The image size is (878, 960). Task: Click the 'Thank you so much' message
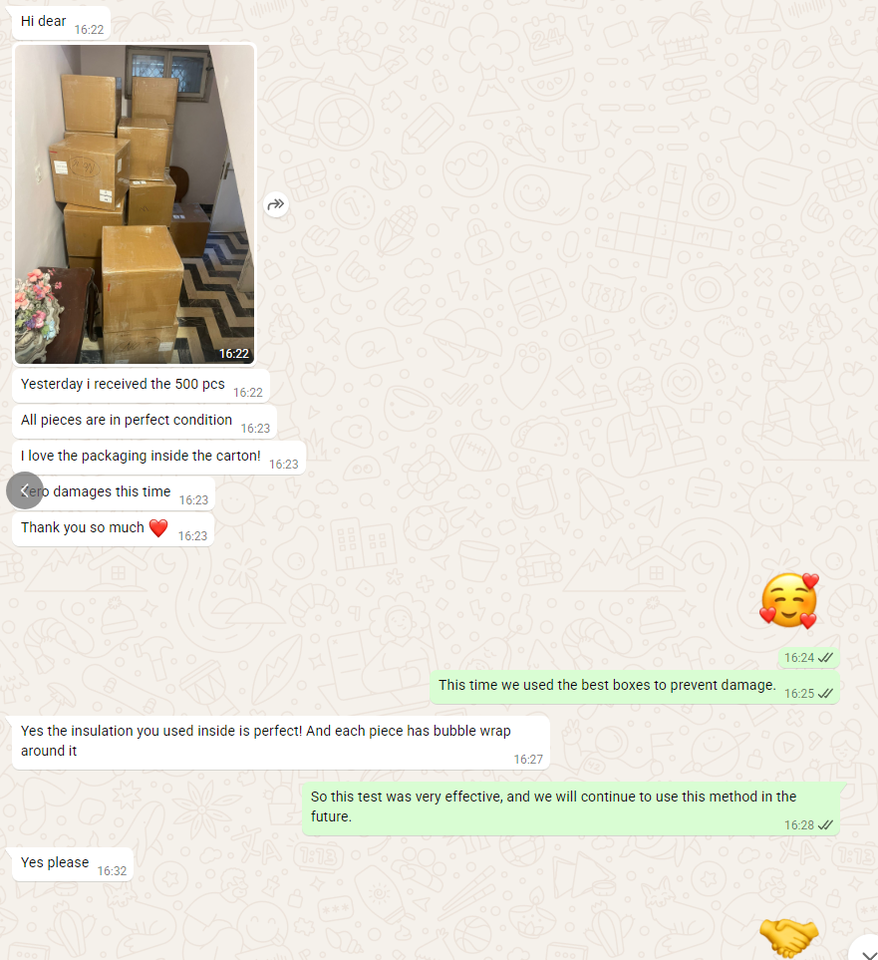113,529
